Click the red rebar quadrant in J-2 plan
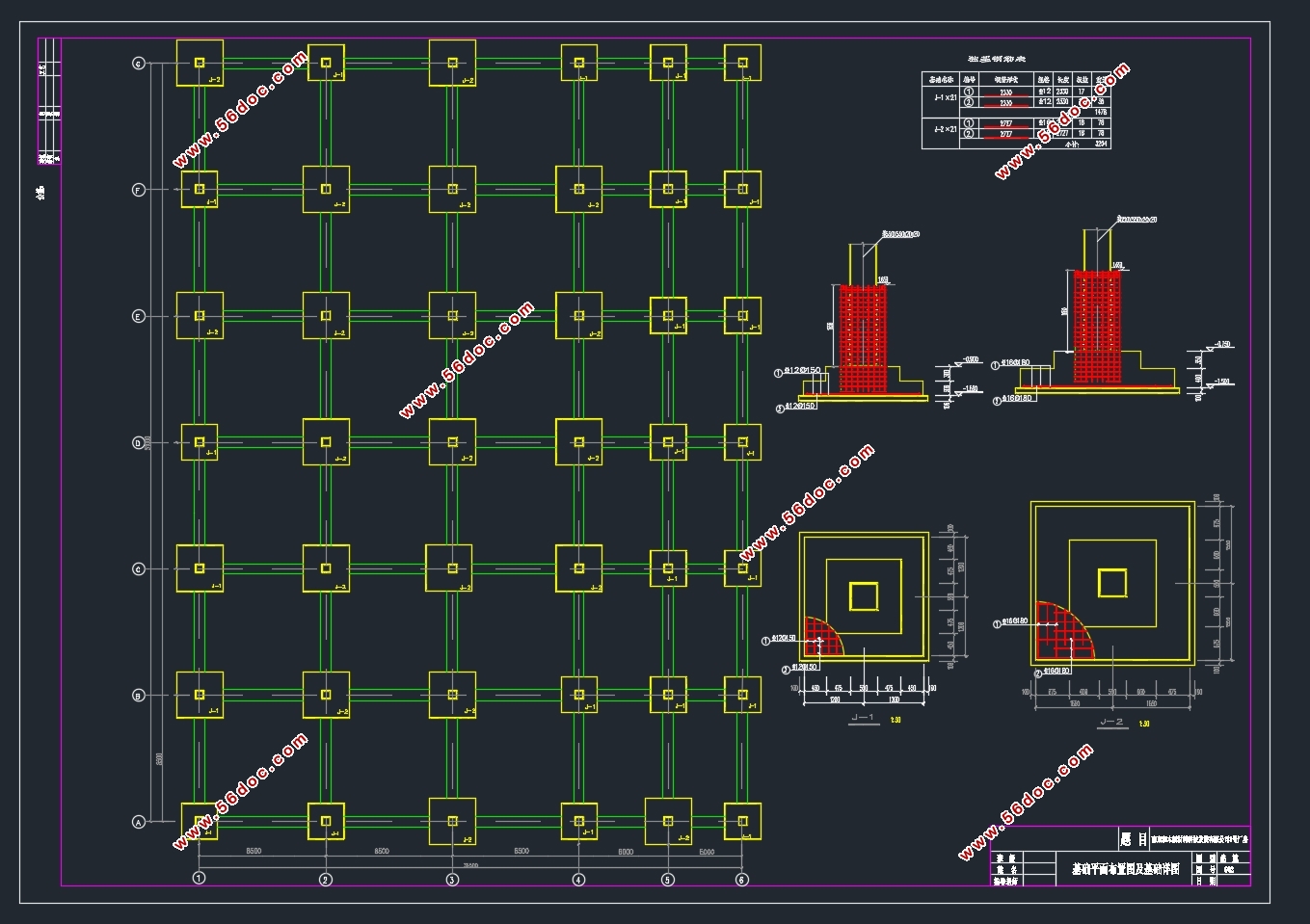 coord(1064,631)
